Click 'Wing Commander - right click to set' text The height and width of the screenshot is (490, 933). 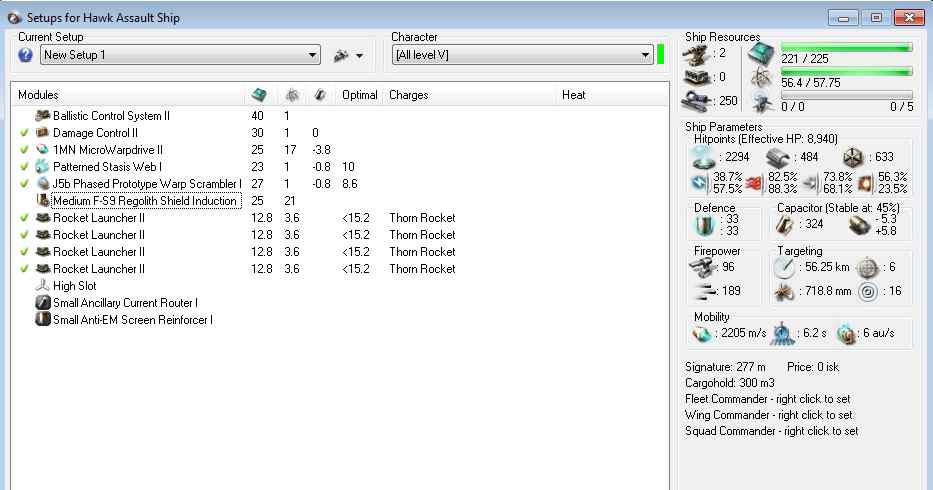[x=769, y=415]
